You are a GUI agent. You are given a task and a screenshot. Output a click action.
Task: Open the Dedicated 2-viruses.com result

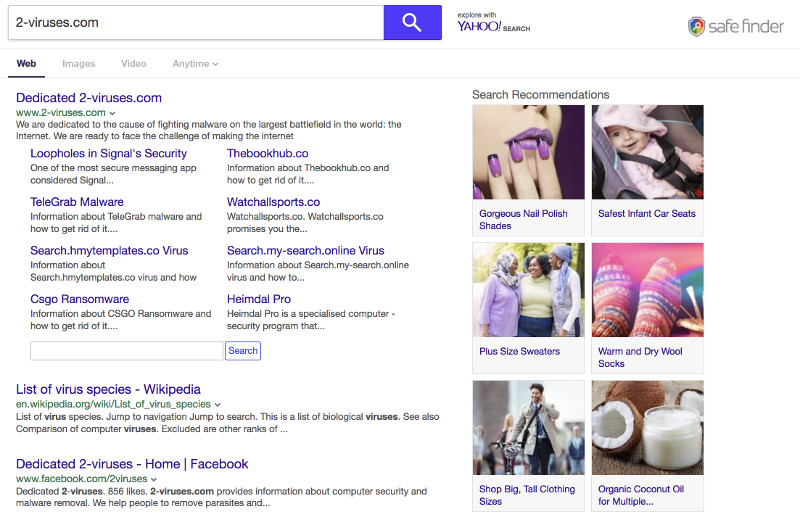[89, 97]
